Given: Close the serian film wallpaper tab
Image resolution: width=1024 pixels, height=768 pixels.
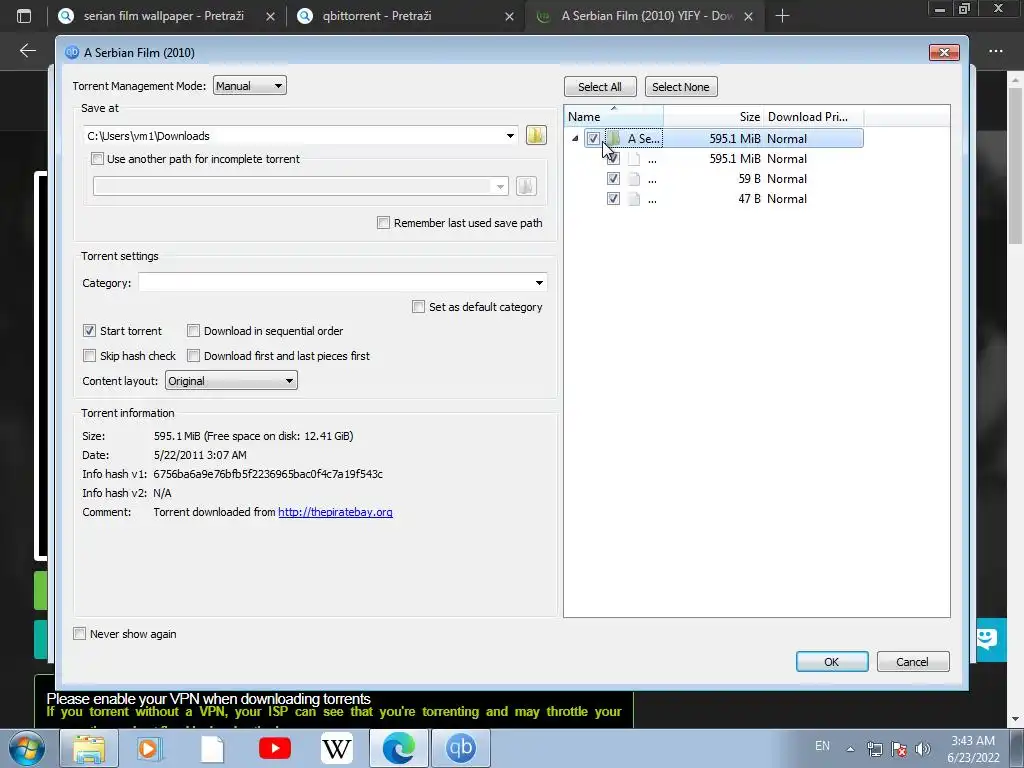Looking at the screenshot, I should [270, 16].
